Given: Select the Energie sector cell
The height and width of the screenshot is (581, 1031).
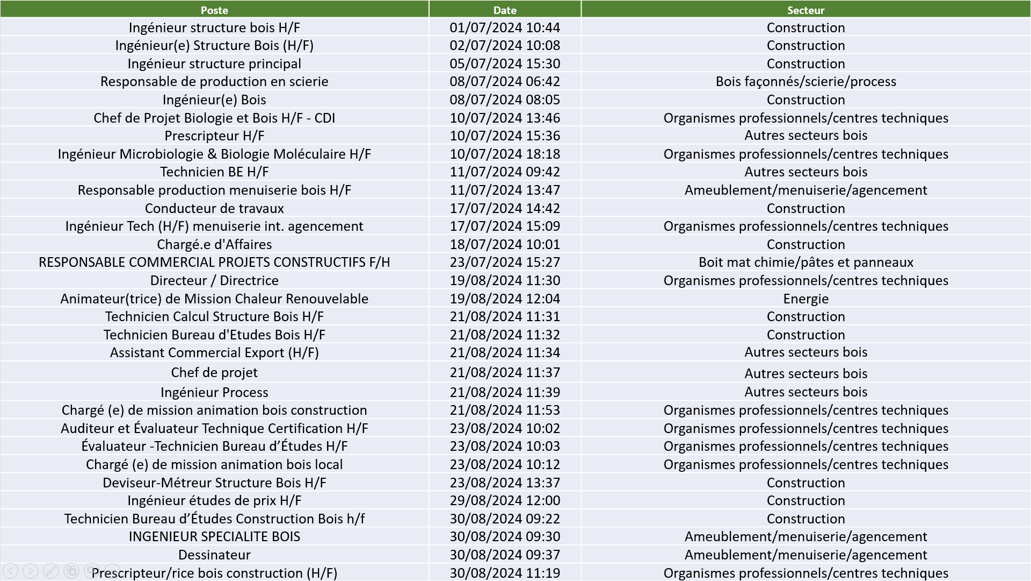Looking at the screenshot, I should (805, 298).
